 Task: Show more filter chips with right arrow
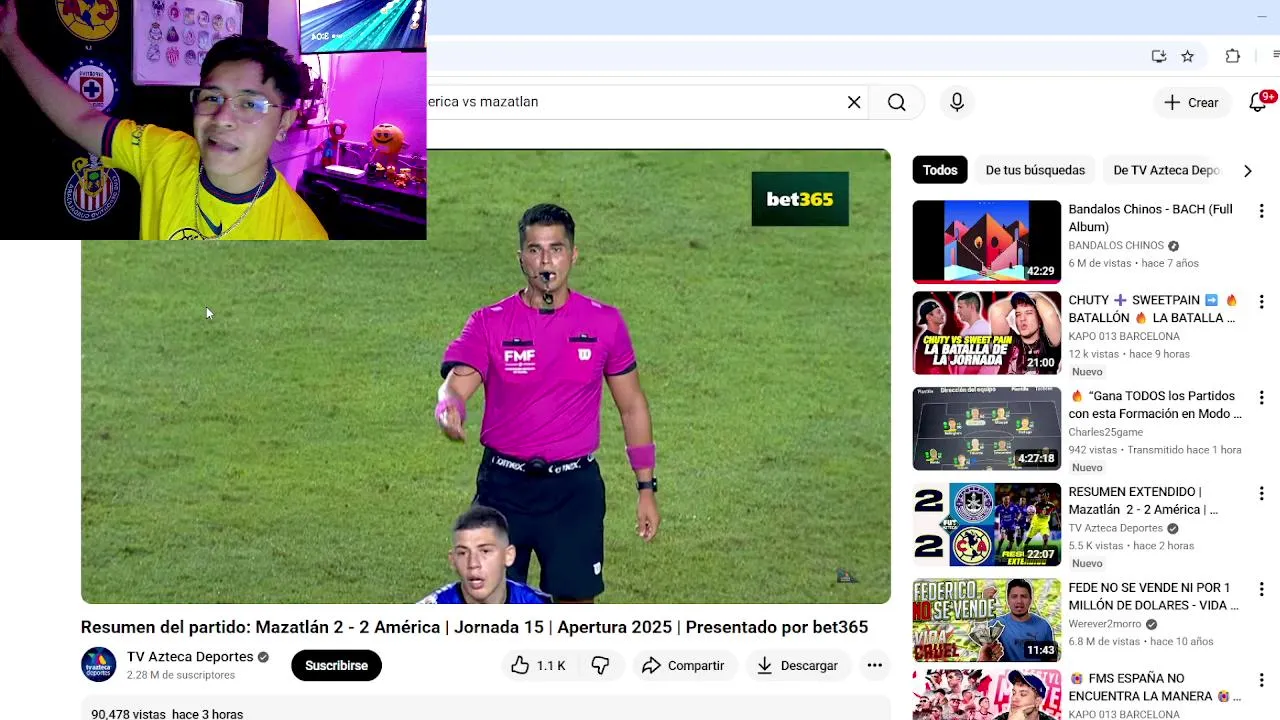coord(1247,170)
